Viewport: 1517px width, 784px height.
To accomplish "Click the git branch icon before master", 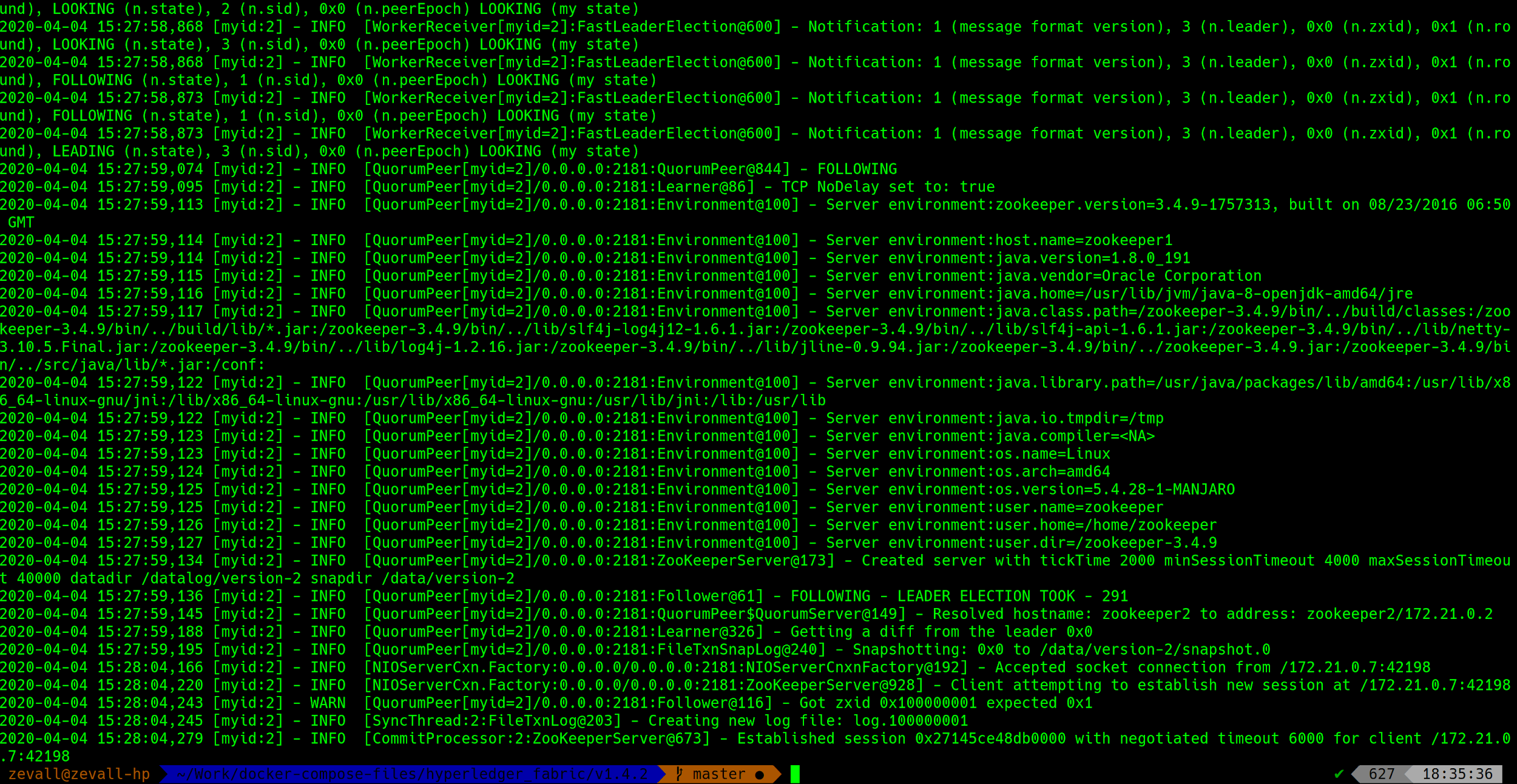I will pos(679,774).
